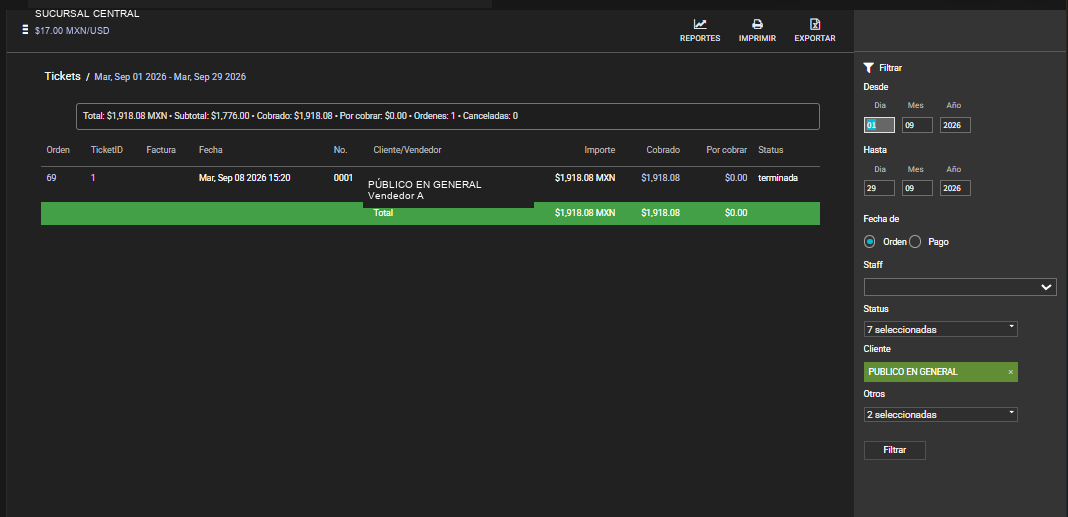The image size is (1068, 517).
Task: Click the Imprimir printer icon
Action: pos(757,25)
